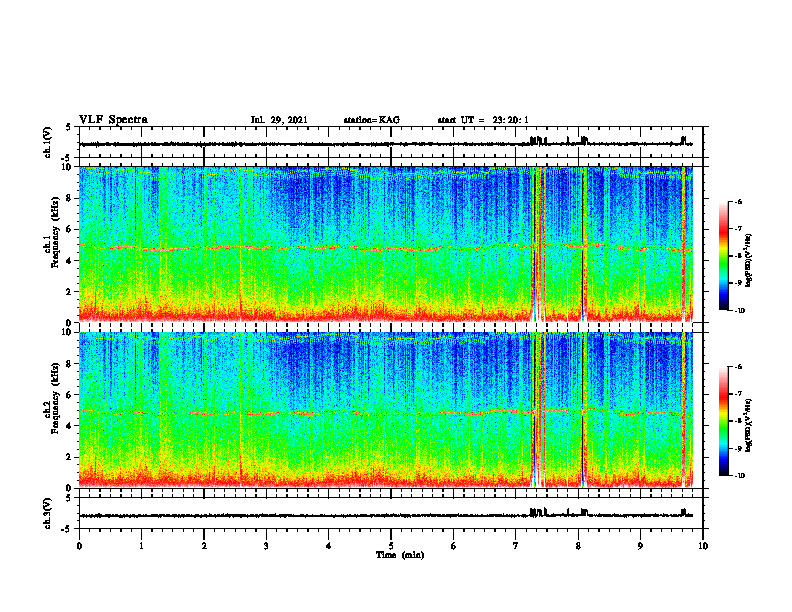This screenshot has width=792, height=612.
Task: Click time axis tick label '3'
Action: [x=266, y=546]
